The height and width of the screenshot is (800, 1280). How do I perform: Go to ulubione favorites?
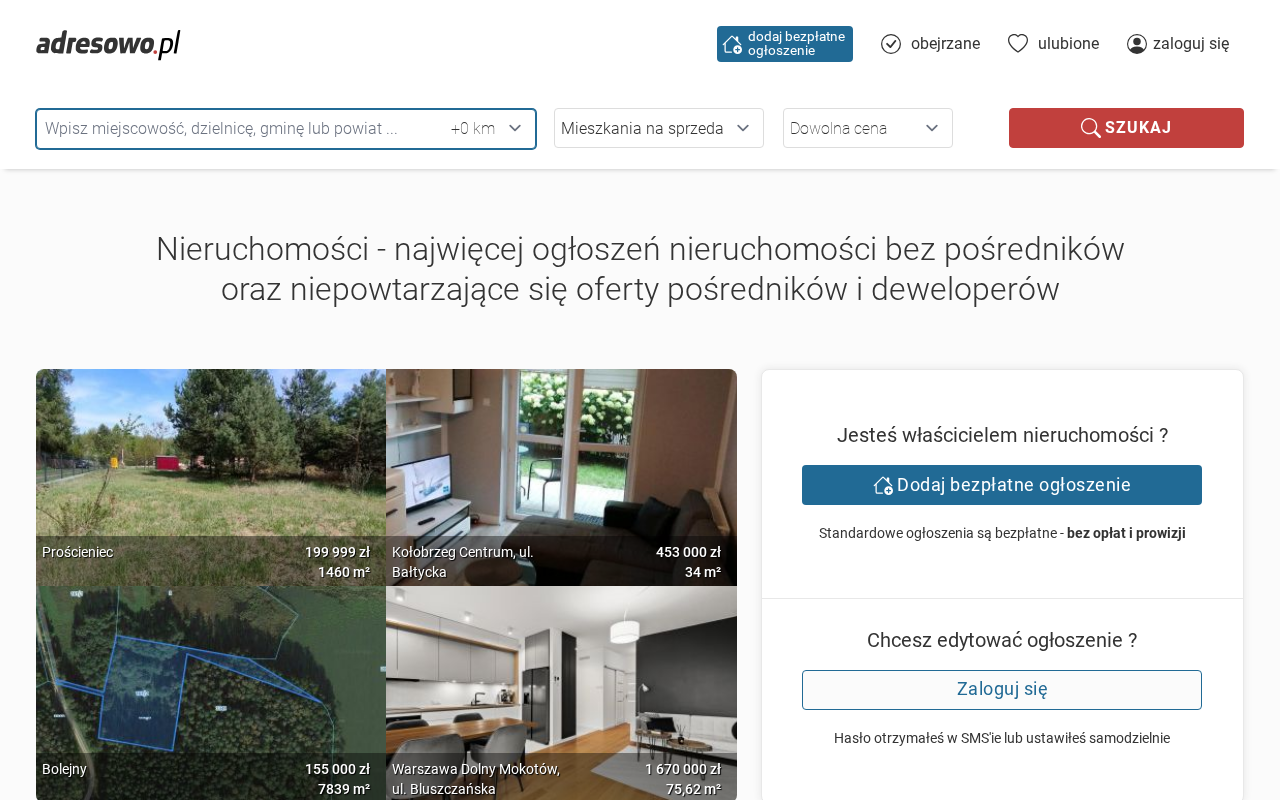pos(1068,44)
